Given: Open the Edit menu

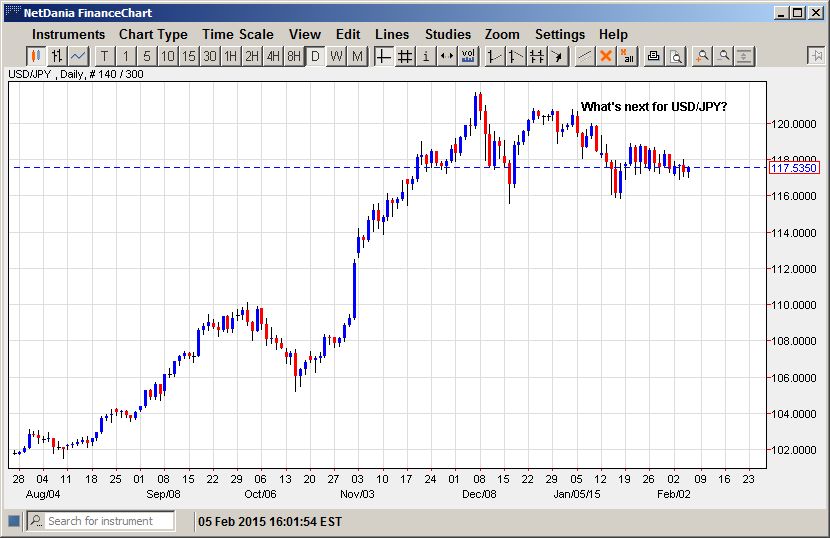Looking at the screenshot, I should coord(348,34).
